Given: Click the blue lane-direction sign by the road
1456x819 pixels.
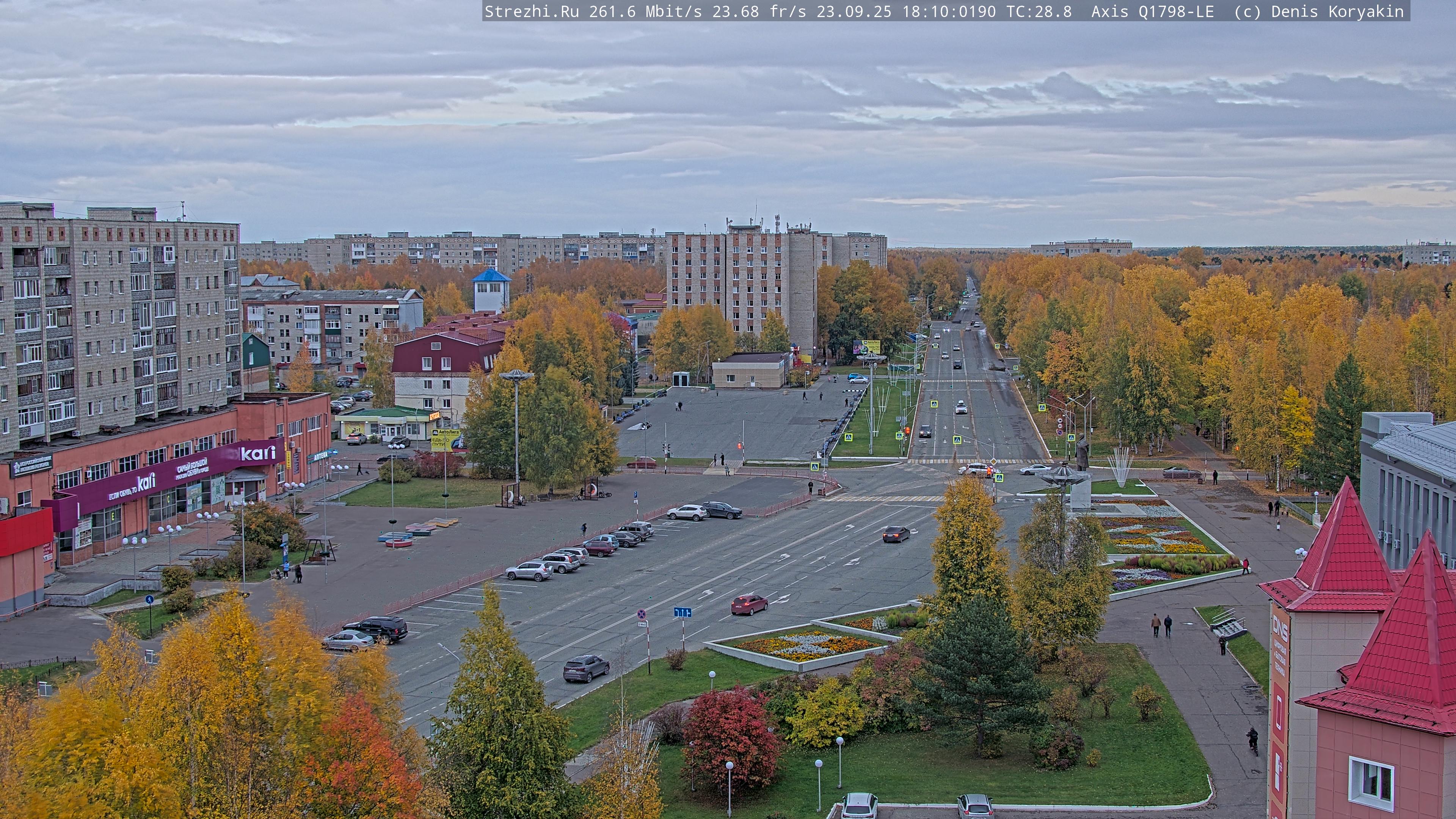Looking at the screenshot, I should (x=682, y=612).
